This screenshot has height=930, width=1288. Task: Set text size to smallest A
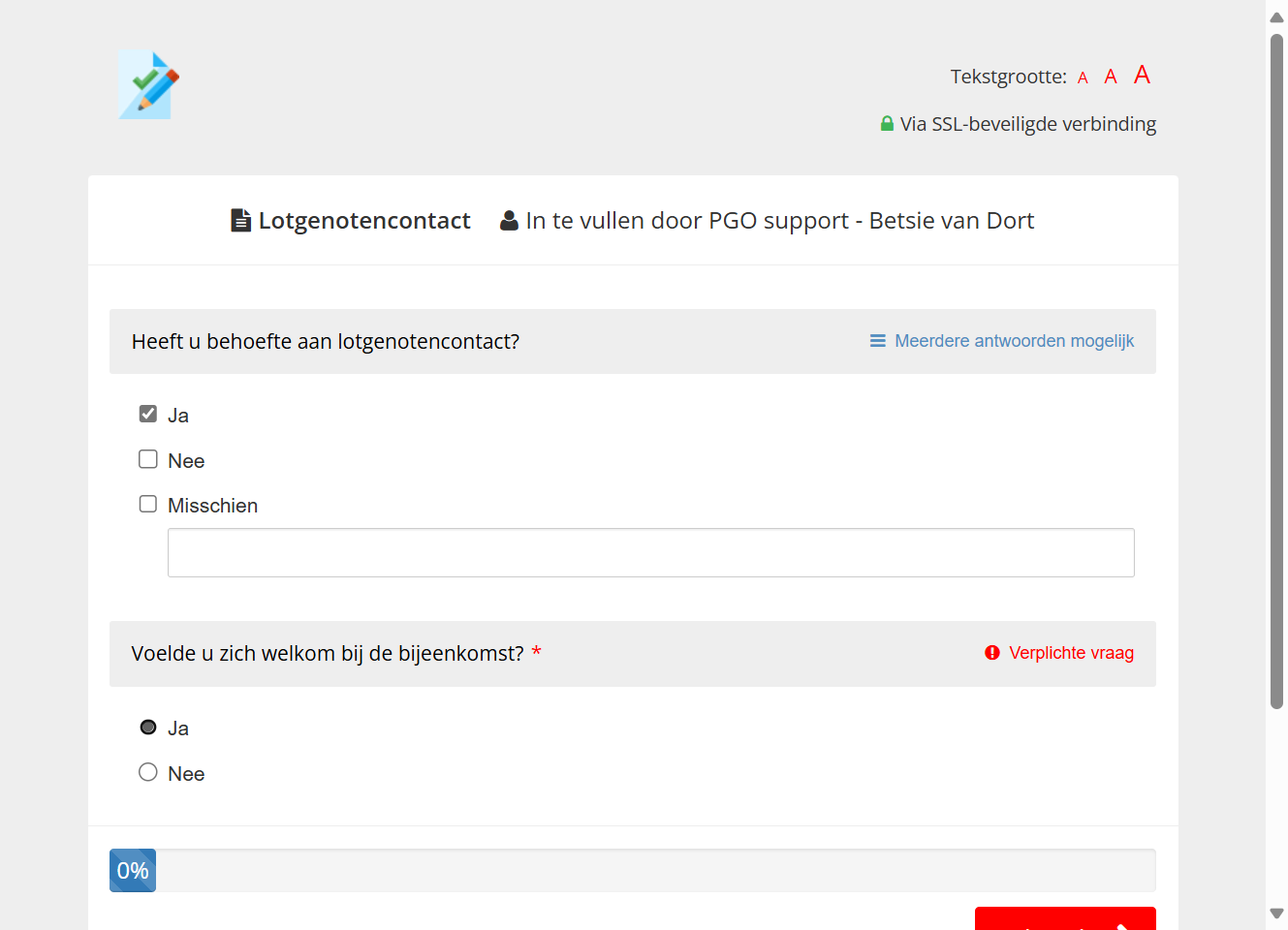click(1083, 77)
